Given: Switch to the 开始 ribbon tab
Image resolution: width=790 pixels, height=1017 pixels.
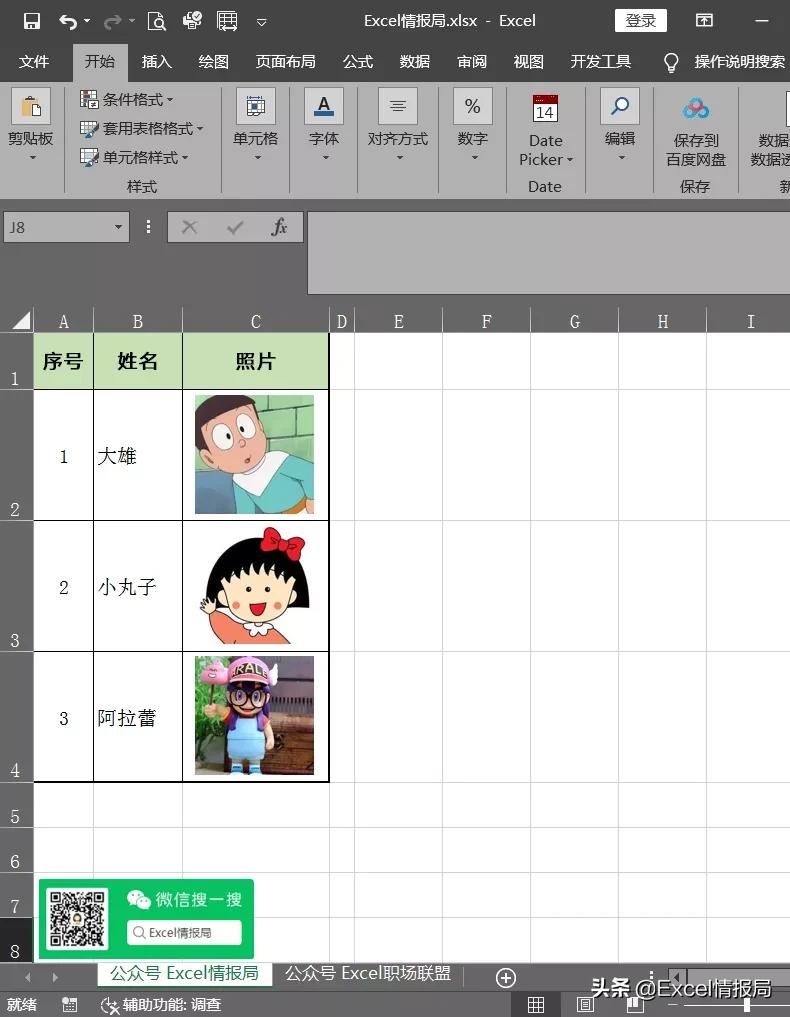Looking at the screenshot, I should [100, 62].
